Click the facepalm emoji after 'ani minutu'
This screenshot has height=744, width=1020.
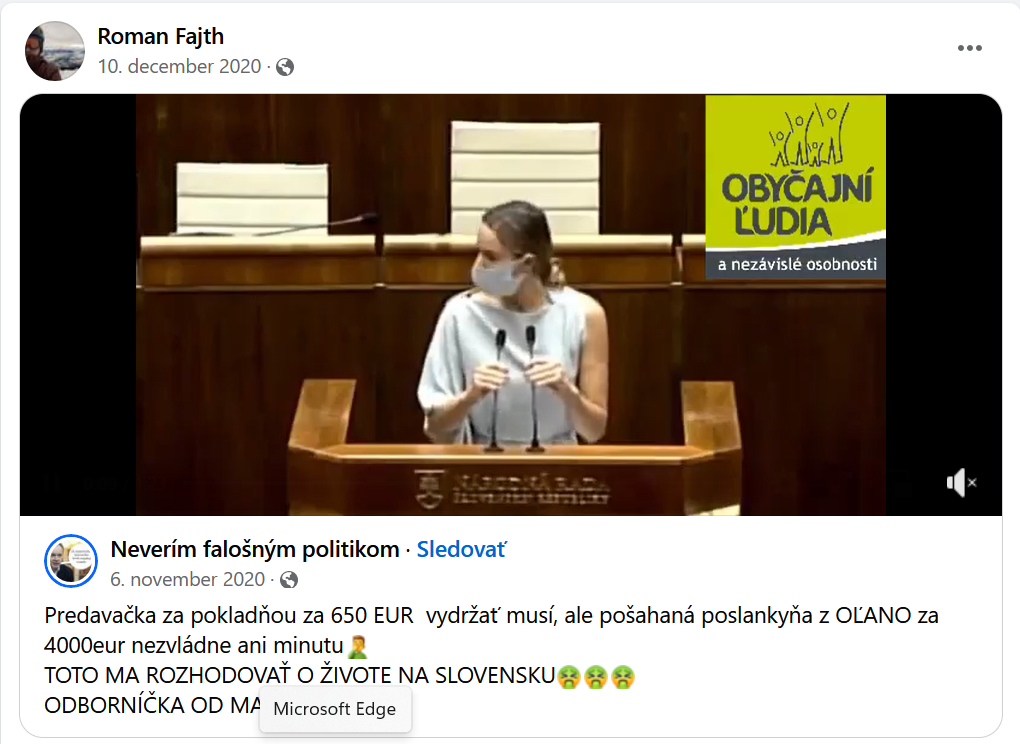coord(358,646)
